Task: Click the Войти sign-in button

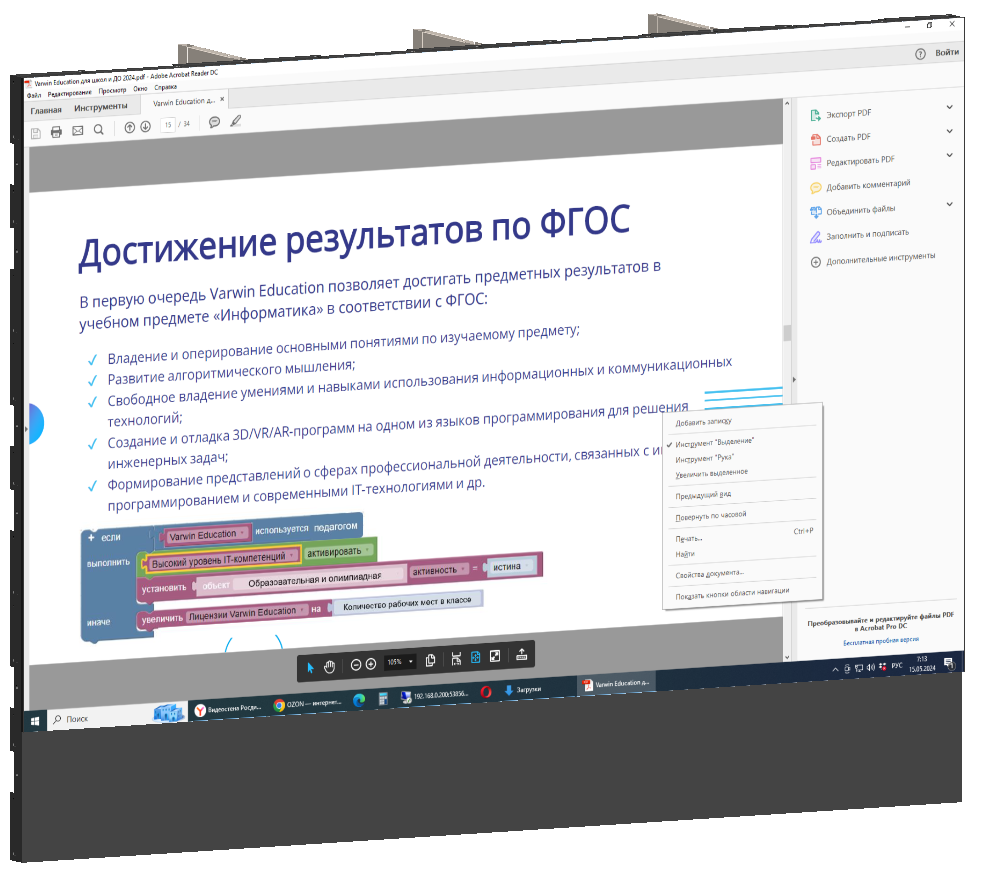Action: pyautogui.click(x=947, y=53)
